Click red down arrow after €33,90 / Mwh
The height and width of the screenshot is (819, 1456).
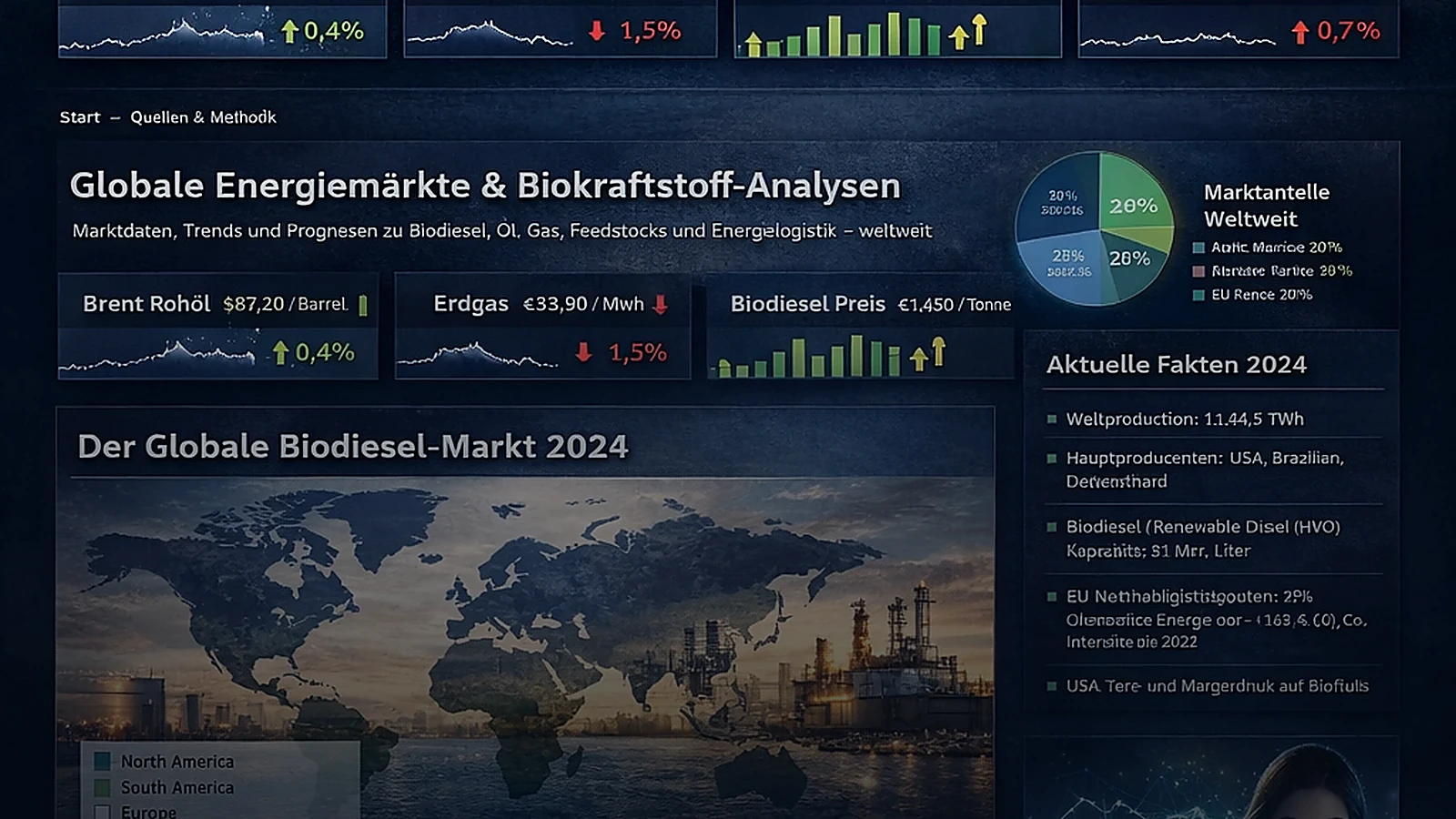[661, 305]
